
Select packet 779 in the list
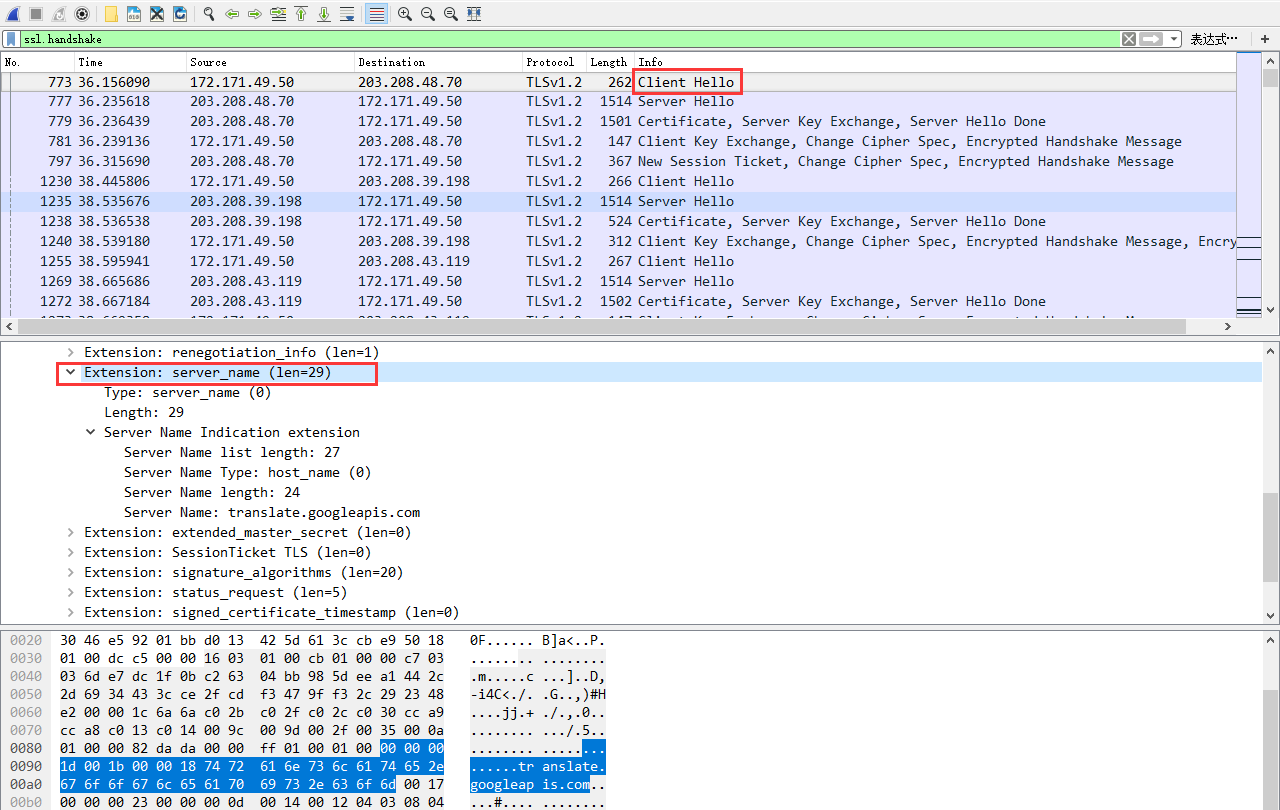[x=619, y=122]
